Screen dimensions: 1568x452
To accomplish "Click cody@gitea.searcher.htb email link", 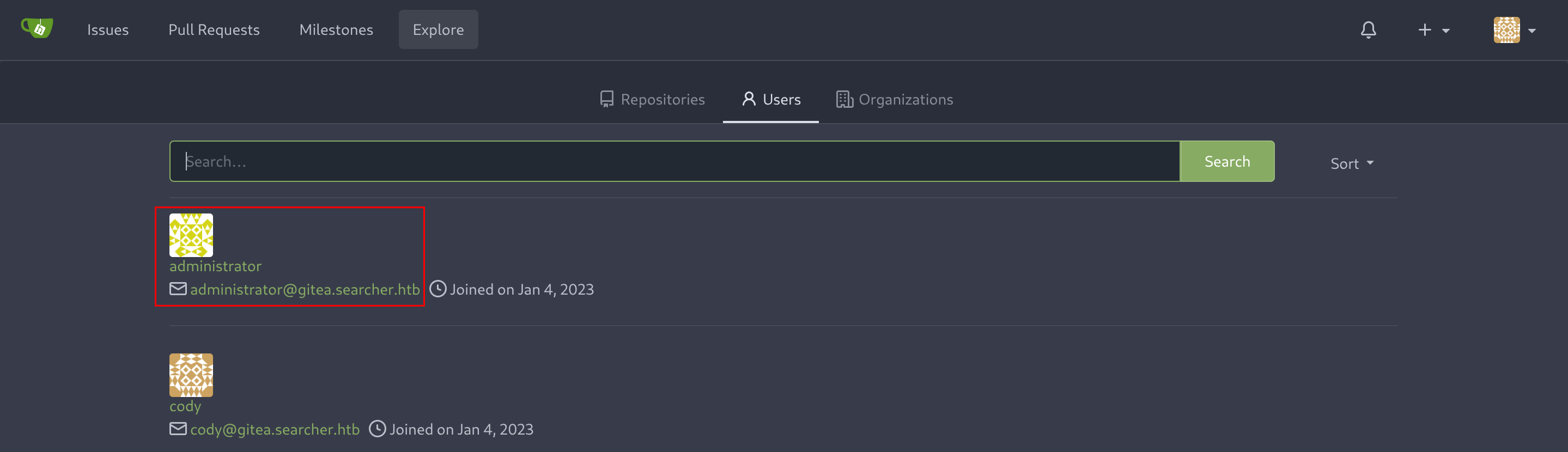I will [x=275, y=430].
